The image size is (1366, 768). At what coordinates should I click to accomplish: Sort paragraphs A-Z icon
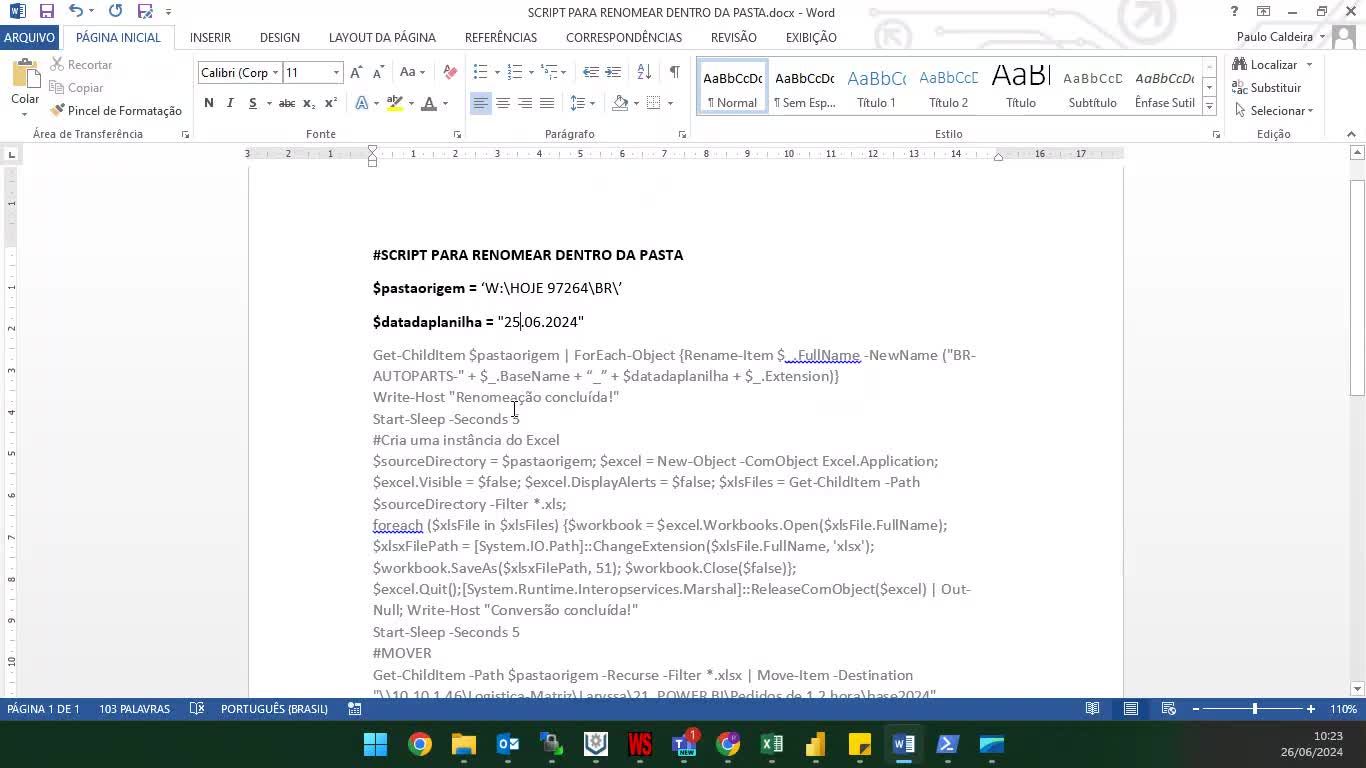[x=644, y=72]
